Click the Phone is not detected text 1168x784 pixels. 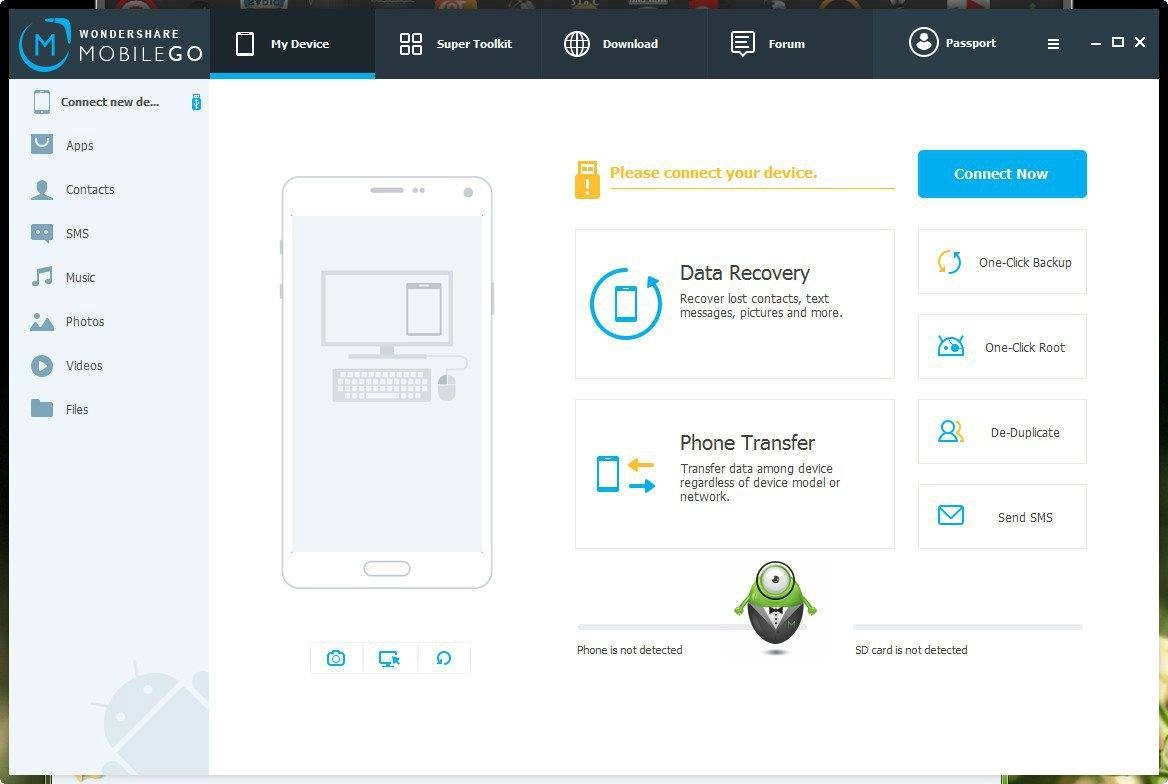pyautogui.click(x=629, y=650)
